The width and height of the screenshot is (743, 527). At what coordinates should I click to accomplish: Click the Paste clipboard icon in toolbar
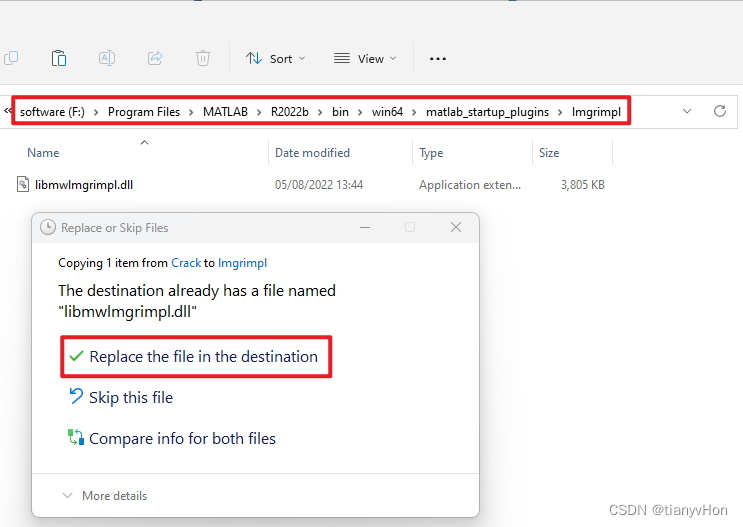(x=59, y=58)
